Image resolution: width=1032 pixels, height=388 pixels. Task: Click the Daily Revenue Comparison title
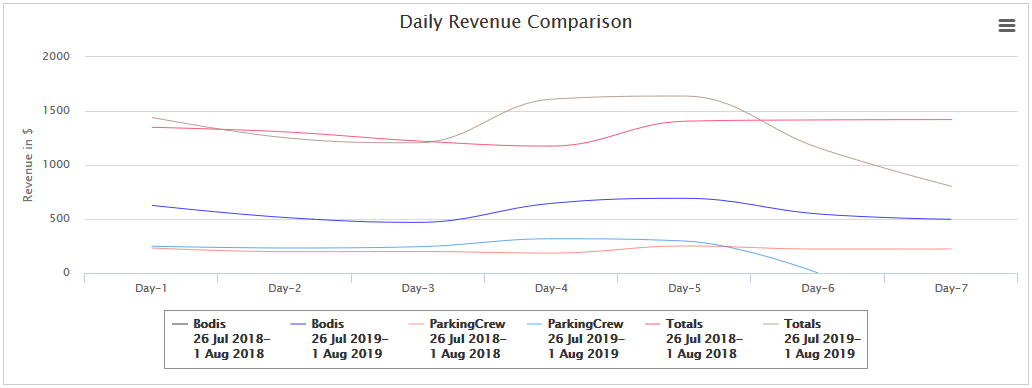(x=516, y=22)
